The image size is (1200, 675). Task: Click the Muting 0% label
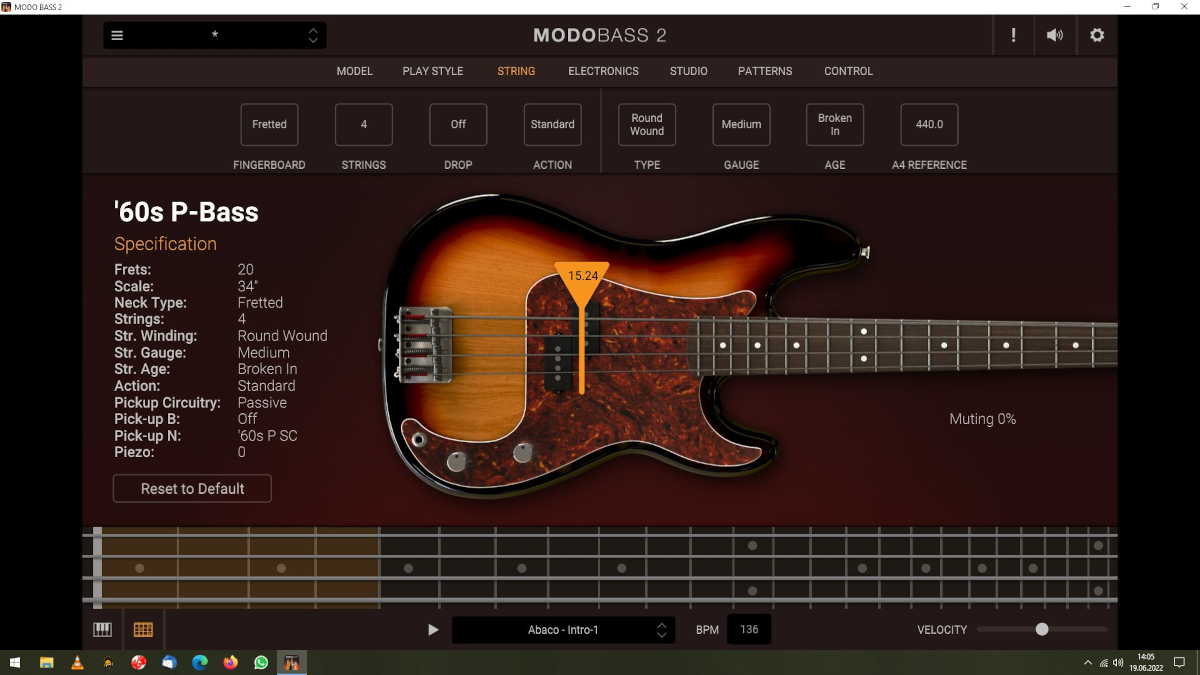point(983,419)
